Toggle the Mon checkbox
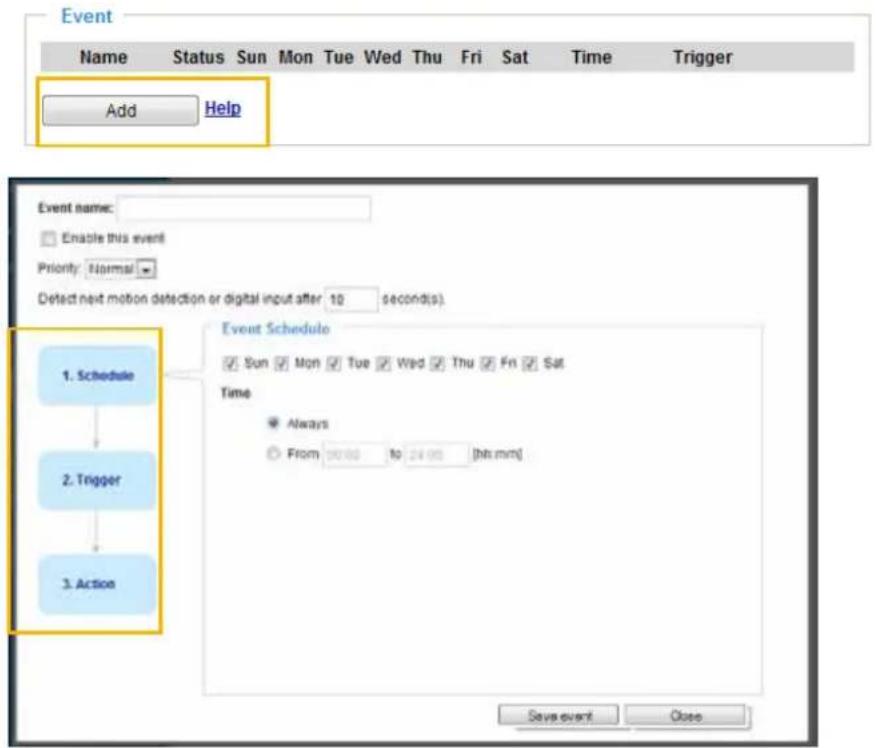Image resolution: width=876 pixels, height=748 pixels. pos(282,364)
